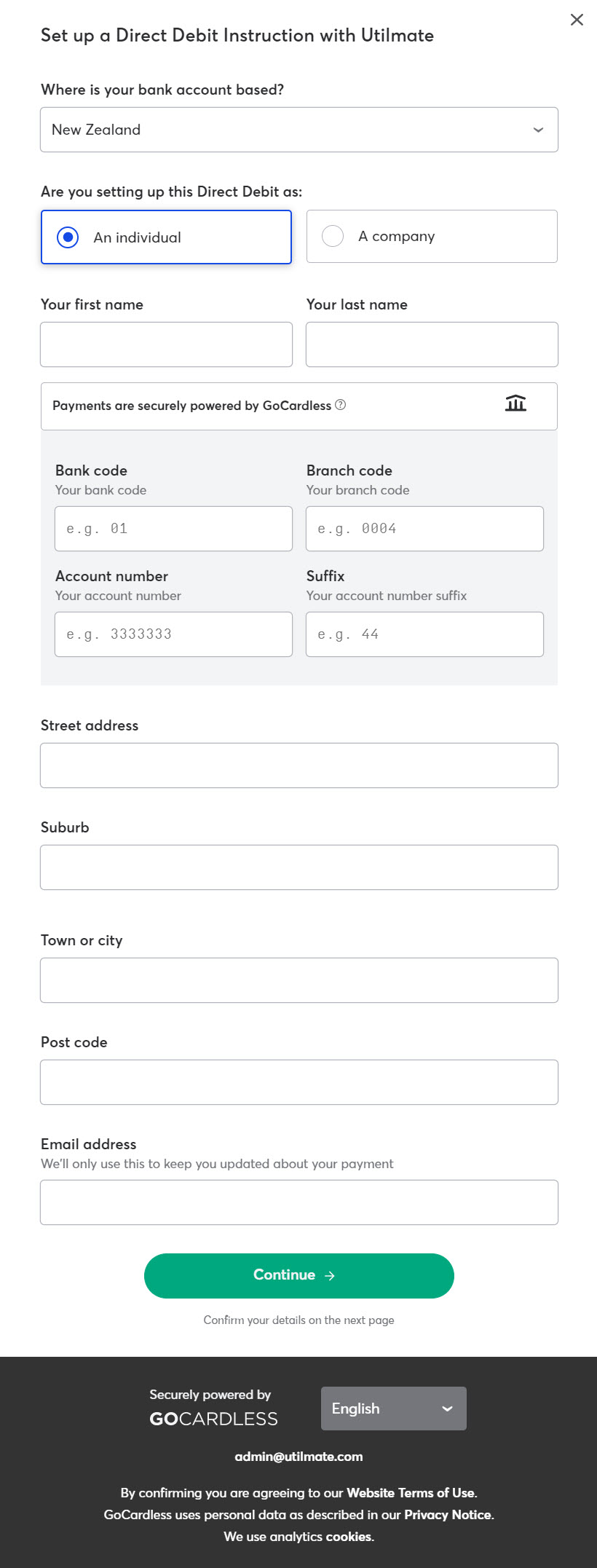This screenshot has width=597, height=1568.
Task: Focus the Email address input field
Action: click(299, 1202)
